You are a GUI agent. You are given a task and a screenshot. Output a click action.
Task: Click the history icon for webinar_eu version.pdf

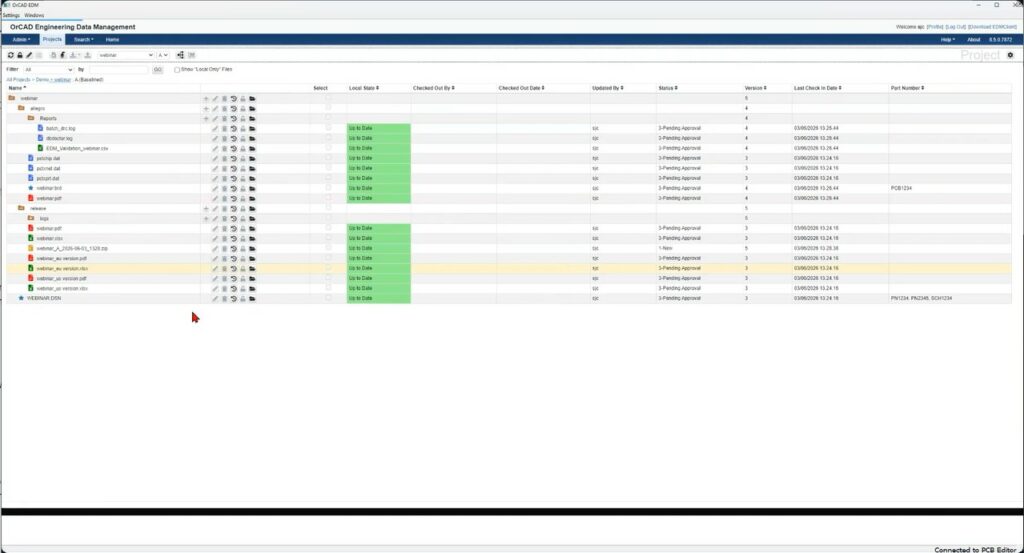[233, 259]
